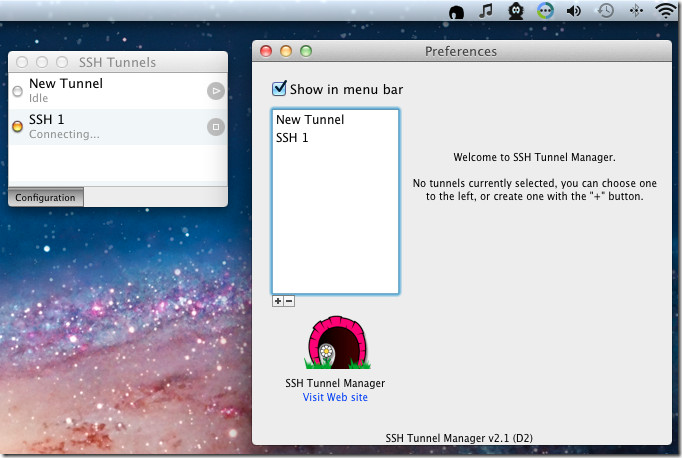Click the orange connecting indicator of SSH 1
Screen dimensions: 682x458
pyautogui.click(x=17, y=127)
